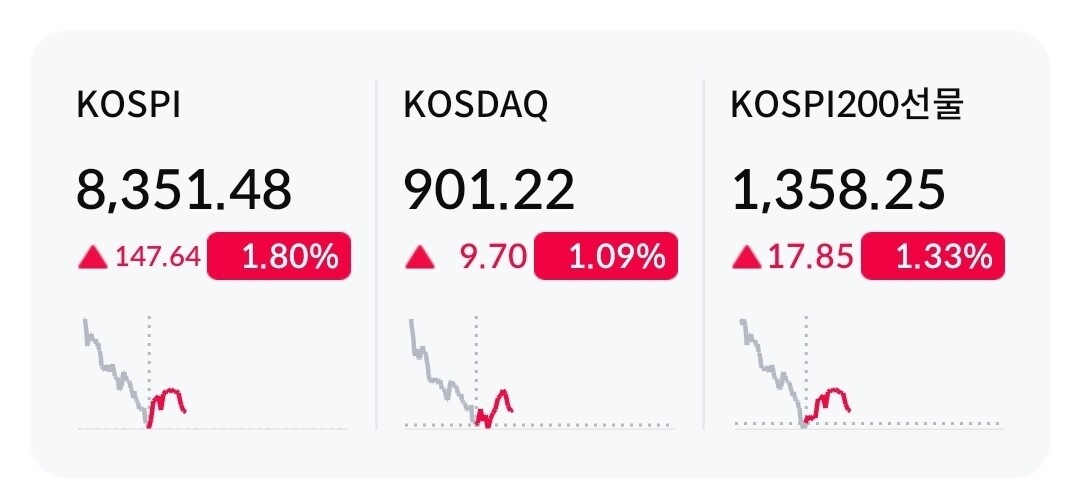Image resolution: width=1080 pixels, height=503 pixels.
Task: Click the futures value 1,358.25
Action: [838, 192]
